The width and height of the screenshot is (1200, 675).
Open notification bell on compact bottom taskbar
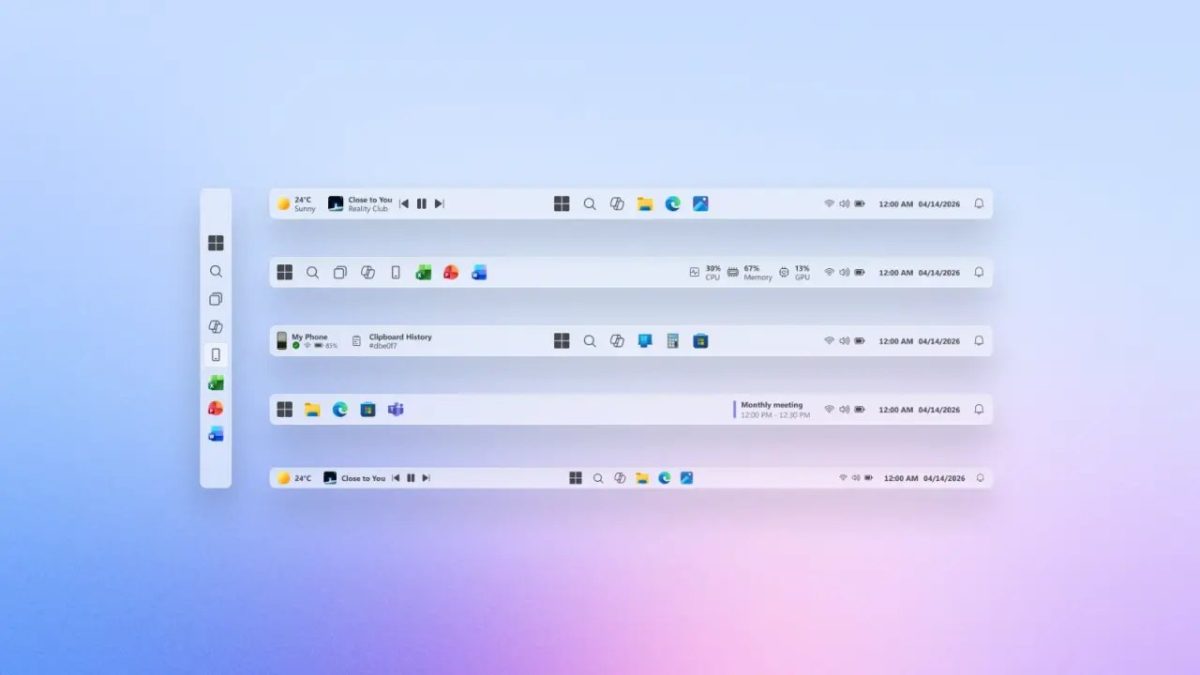click(x=980, y=478)
